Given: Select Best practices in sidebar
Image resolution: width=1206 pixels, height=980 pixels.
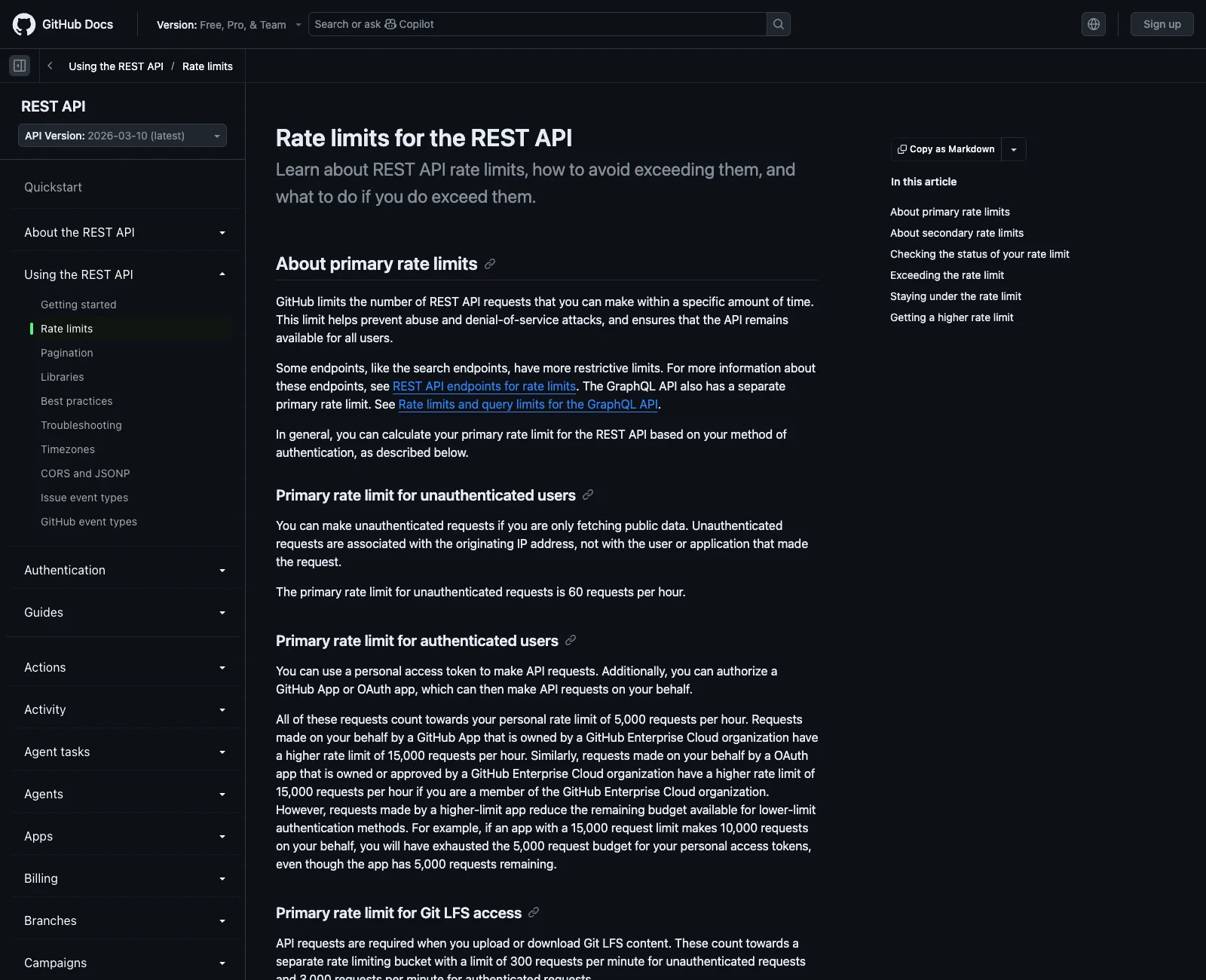Looking at the screenshot, I should pos(77,401).
